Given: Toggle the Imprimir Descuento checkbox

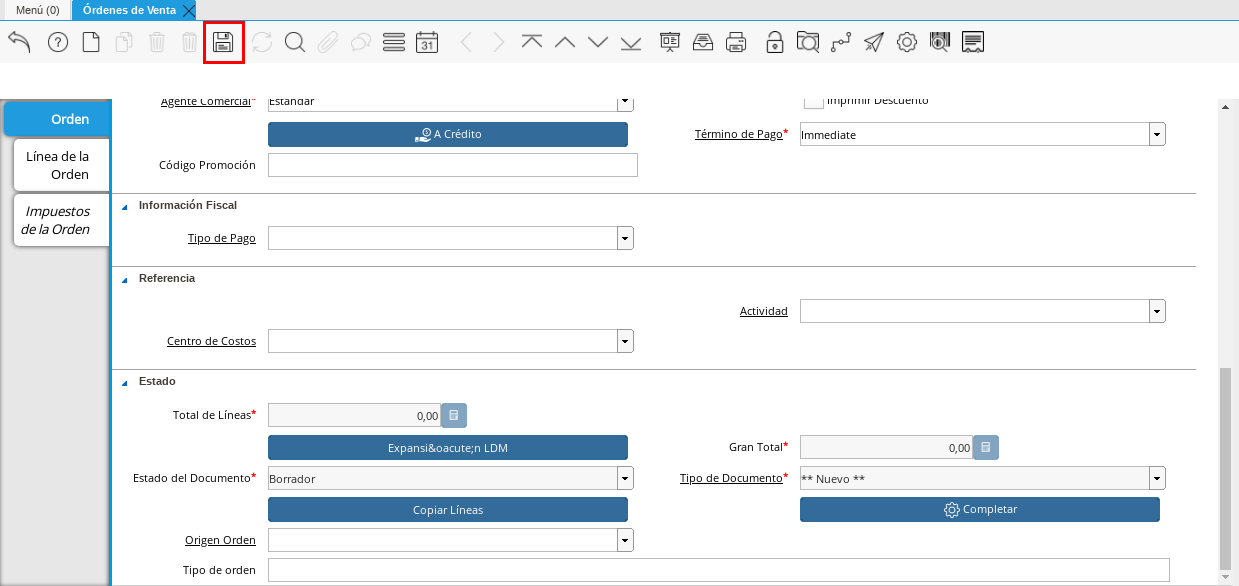Looking at the screenshot, I should [x=814, y=101].
